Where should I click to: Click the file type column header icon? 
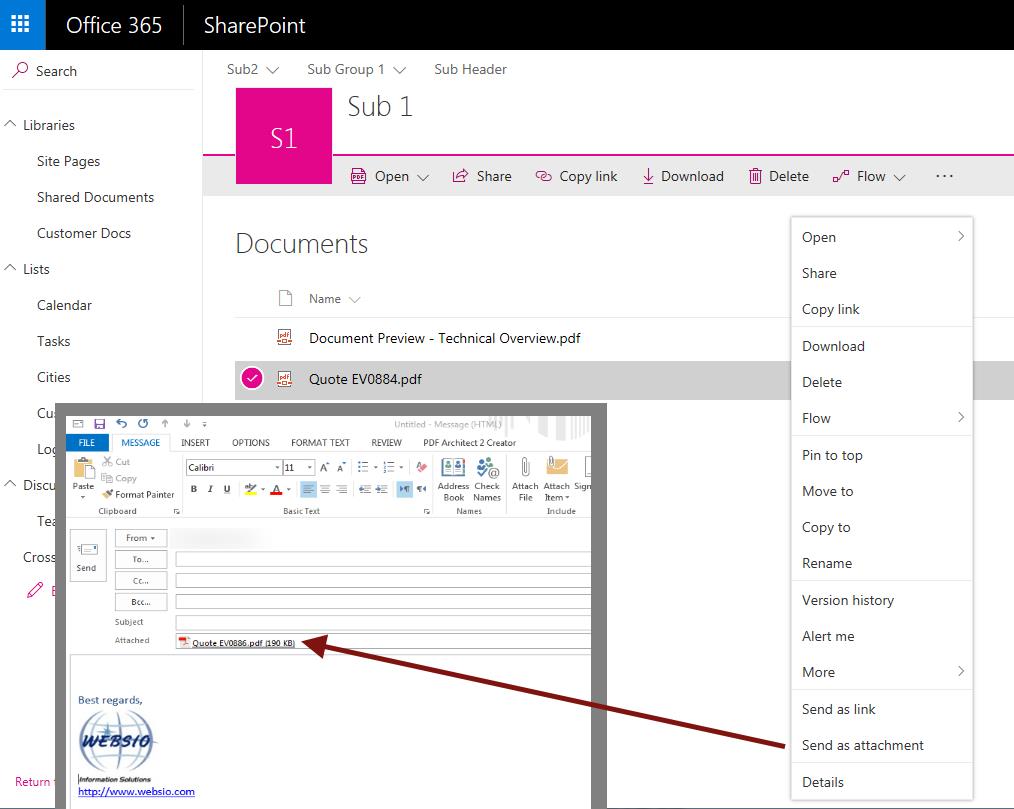click(x=285, y=298)
